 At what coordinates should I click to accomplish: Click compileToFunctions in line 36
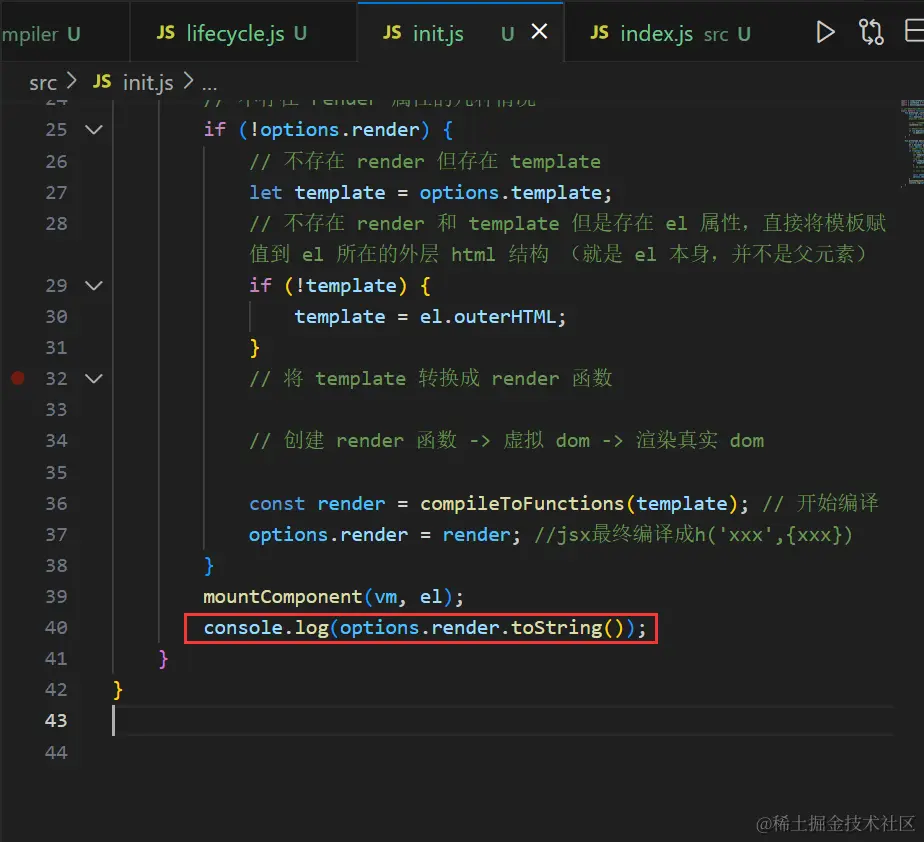point(522,504)
